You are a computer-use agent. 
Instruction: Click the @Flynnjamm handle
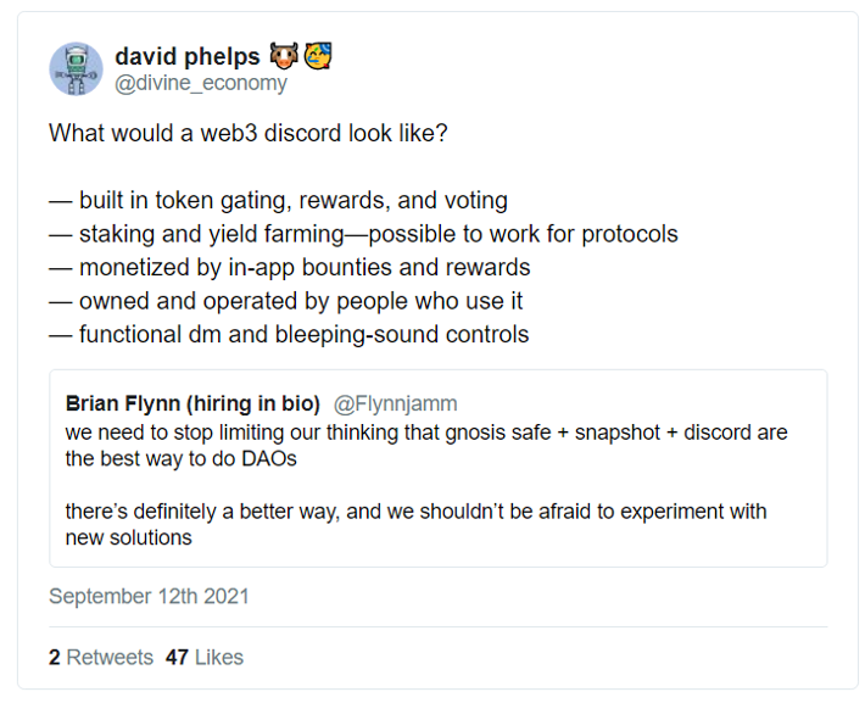(395, 404)
